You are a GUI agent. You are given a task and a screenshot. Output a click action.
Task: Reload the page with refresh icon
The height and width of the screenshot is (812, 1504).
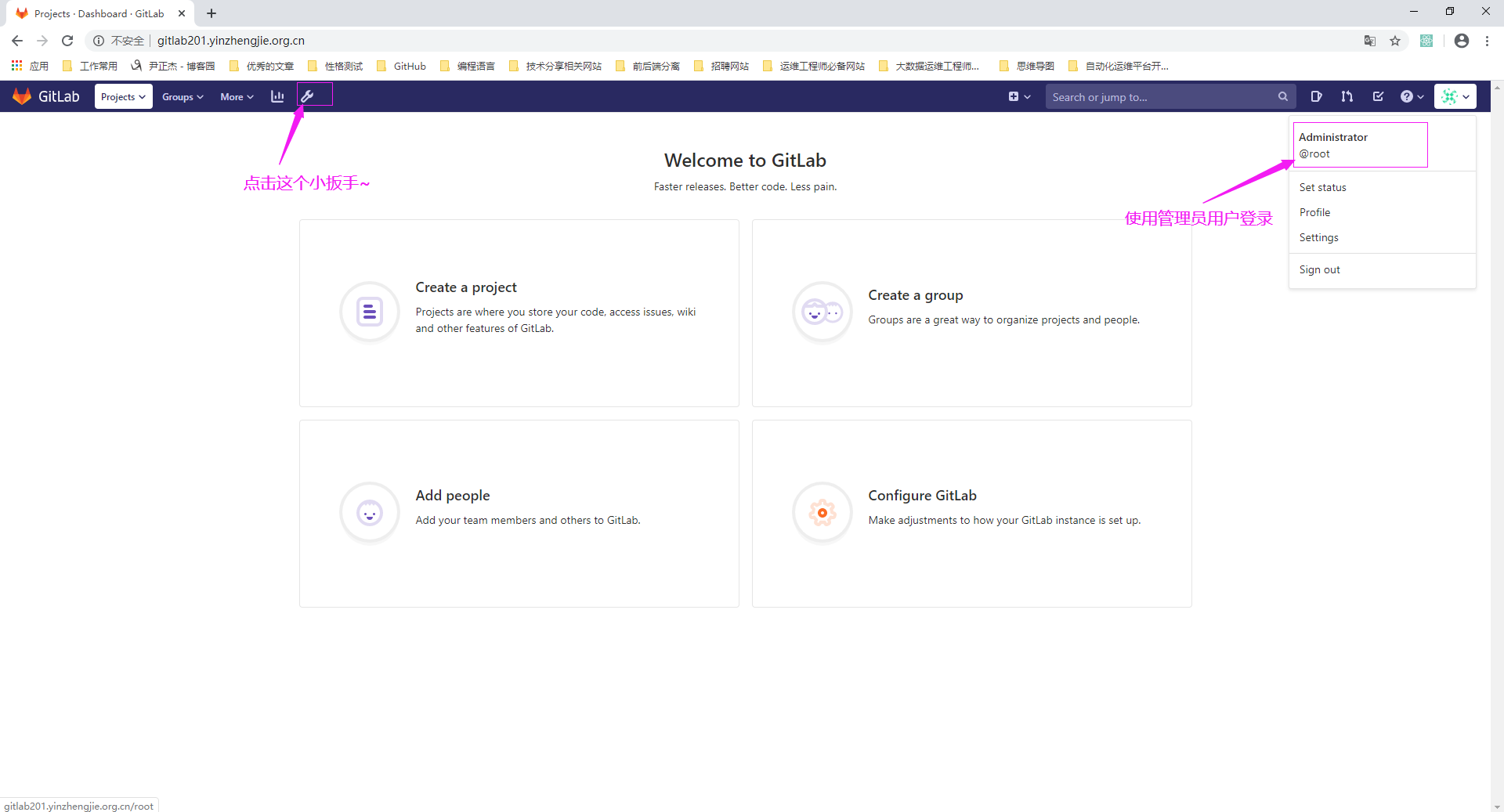[67, 41]
